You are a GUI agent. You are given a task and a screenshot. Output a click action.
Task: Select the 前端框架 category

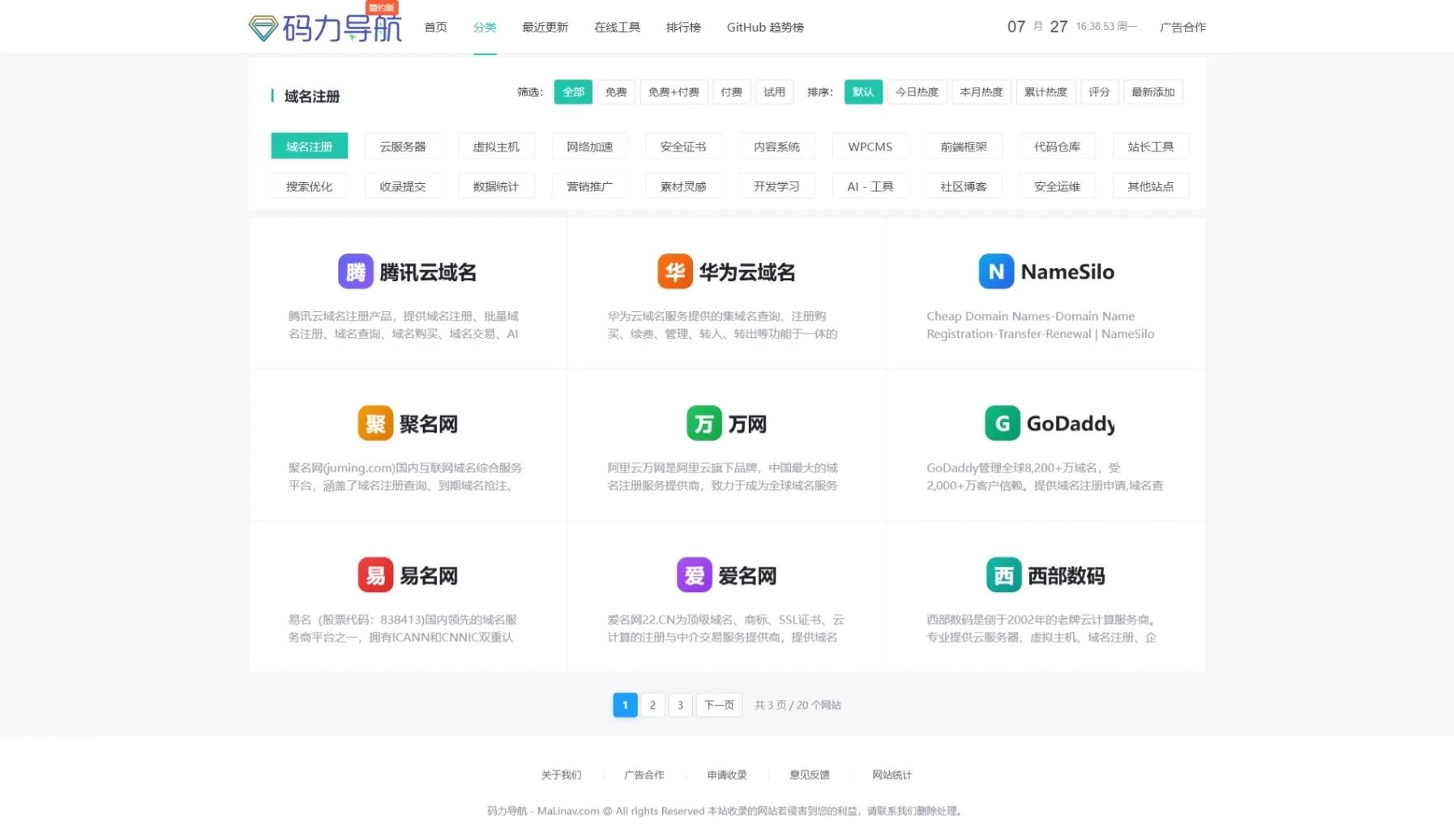(x=964, y=146)
